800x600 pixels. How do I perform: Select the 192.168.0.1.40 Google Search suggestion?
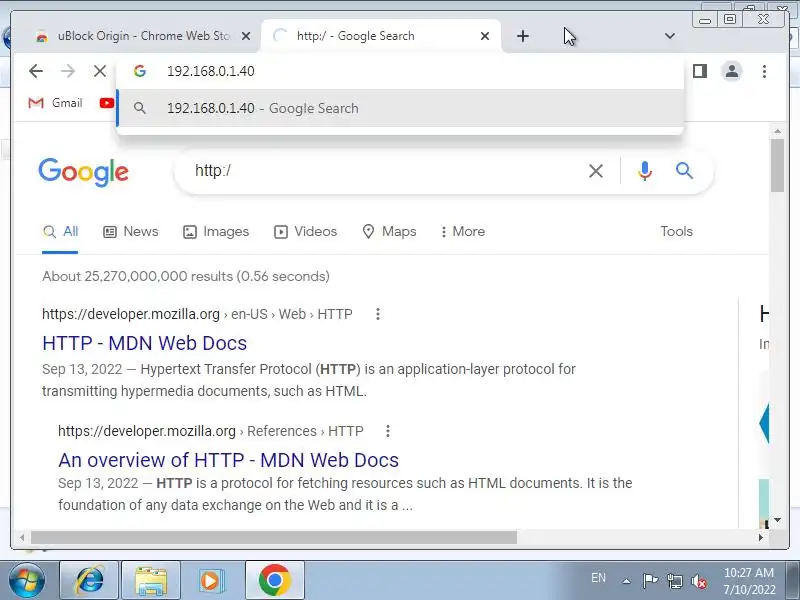click(400, 108)
